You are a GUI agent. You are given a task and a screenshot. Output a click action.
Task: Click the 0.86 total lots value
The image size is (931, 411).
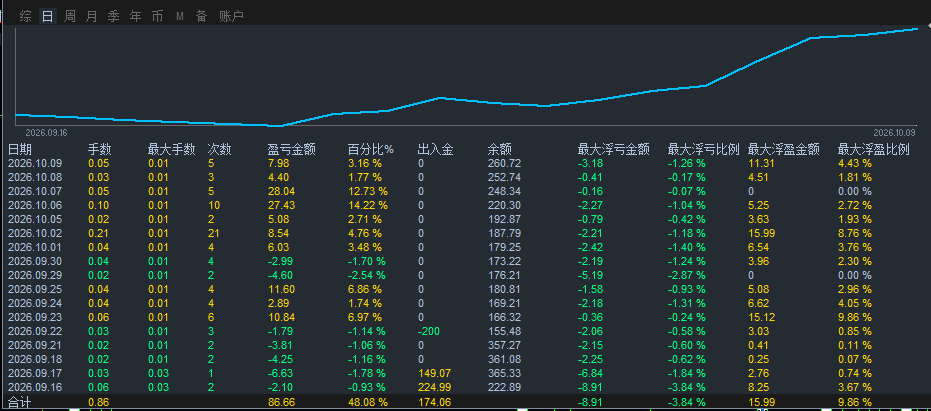tap(99, 402)
